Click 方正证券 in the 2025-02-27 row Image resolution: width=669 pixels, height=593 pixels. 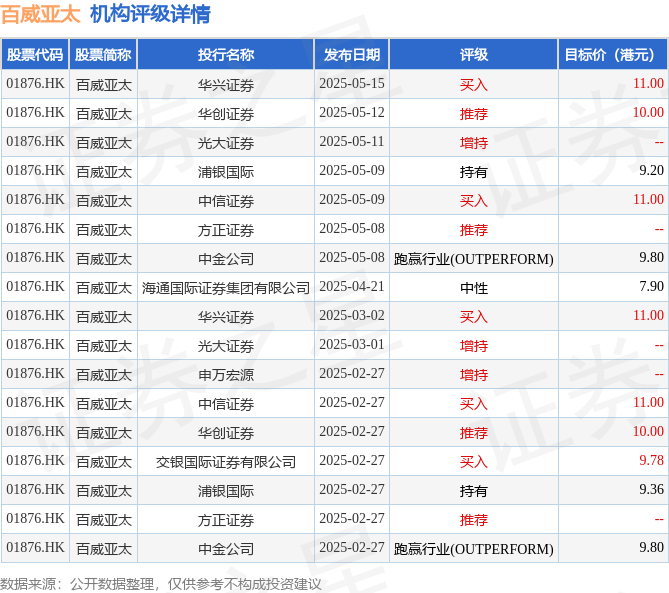pos(226,520)
